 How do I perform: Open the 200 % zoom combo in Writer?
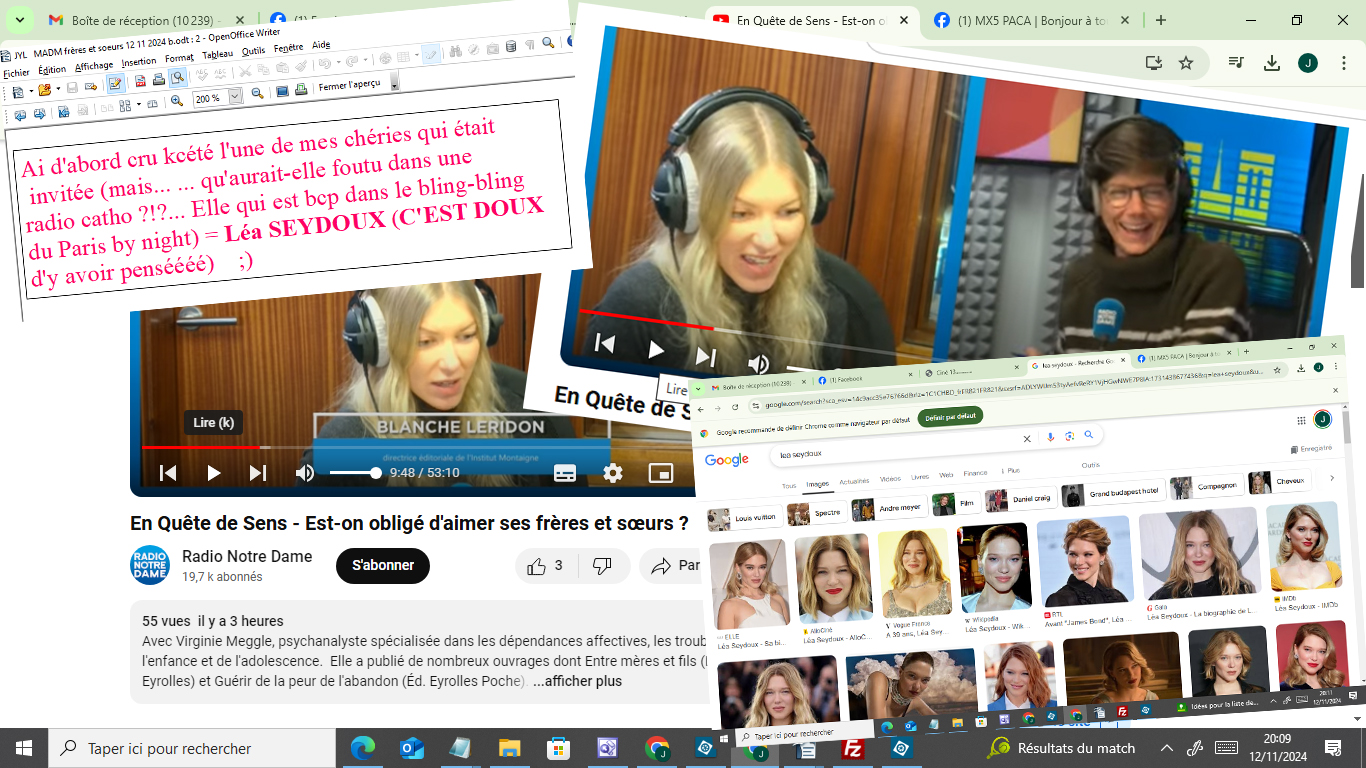pyautogui.click(x=218, y=98)
